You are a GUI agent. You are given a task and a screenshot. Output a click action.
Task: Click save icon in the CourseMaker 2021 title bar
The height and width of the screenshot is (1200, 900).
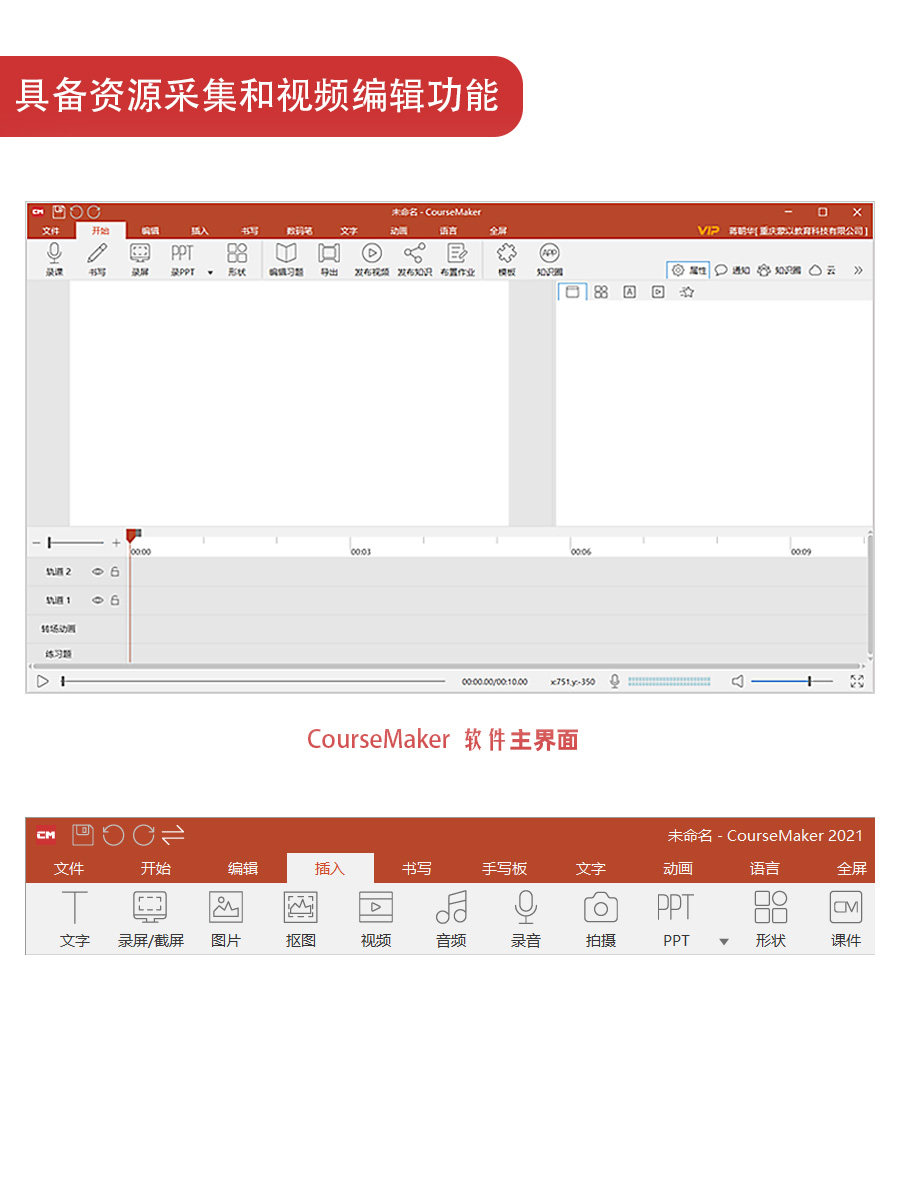(x=83, y=835)
